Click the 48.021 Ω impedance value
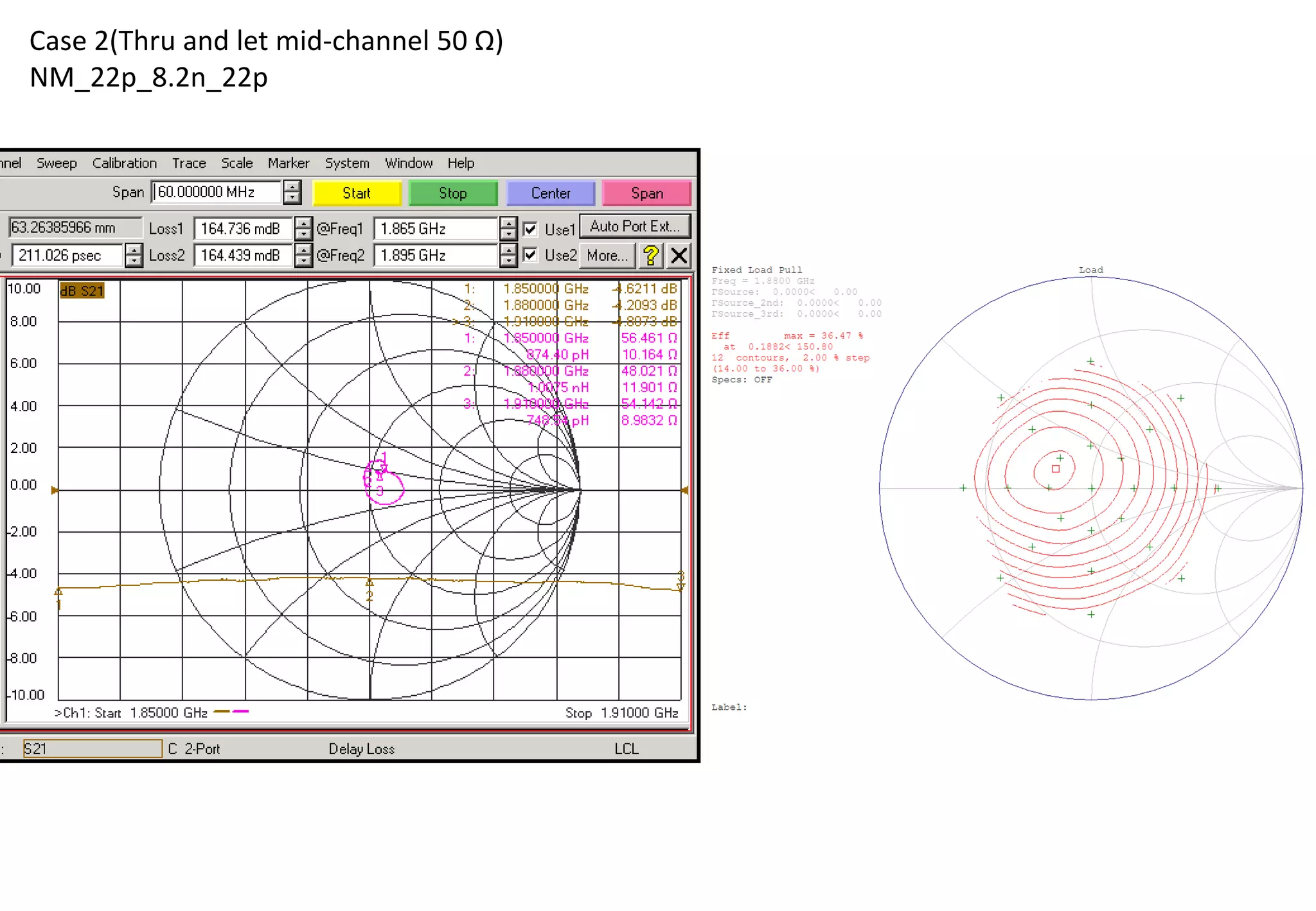Image resolution: width=1316 pixels, height=911 pixels. click(649, 371)
